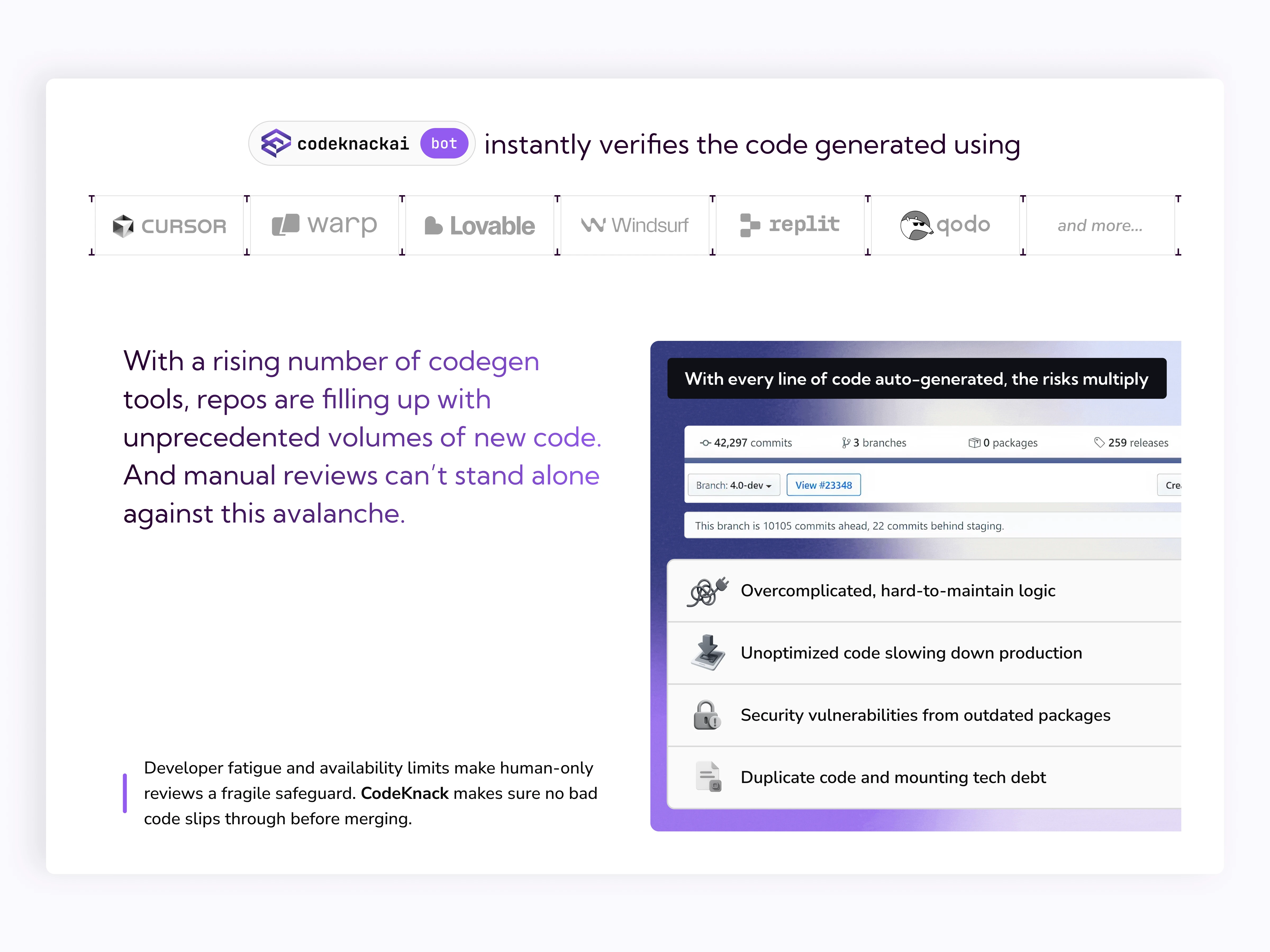Image resolution: width=1270 pixels, height=952 pixels.
Task: Click the codeknackai logo icon
Action: tap(276, 143)
